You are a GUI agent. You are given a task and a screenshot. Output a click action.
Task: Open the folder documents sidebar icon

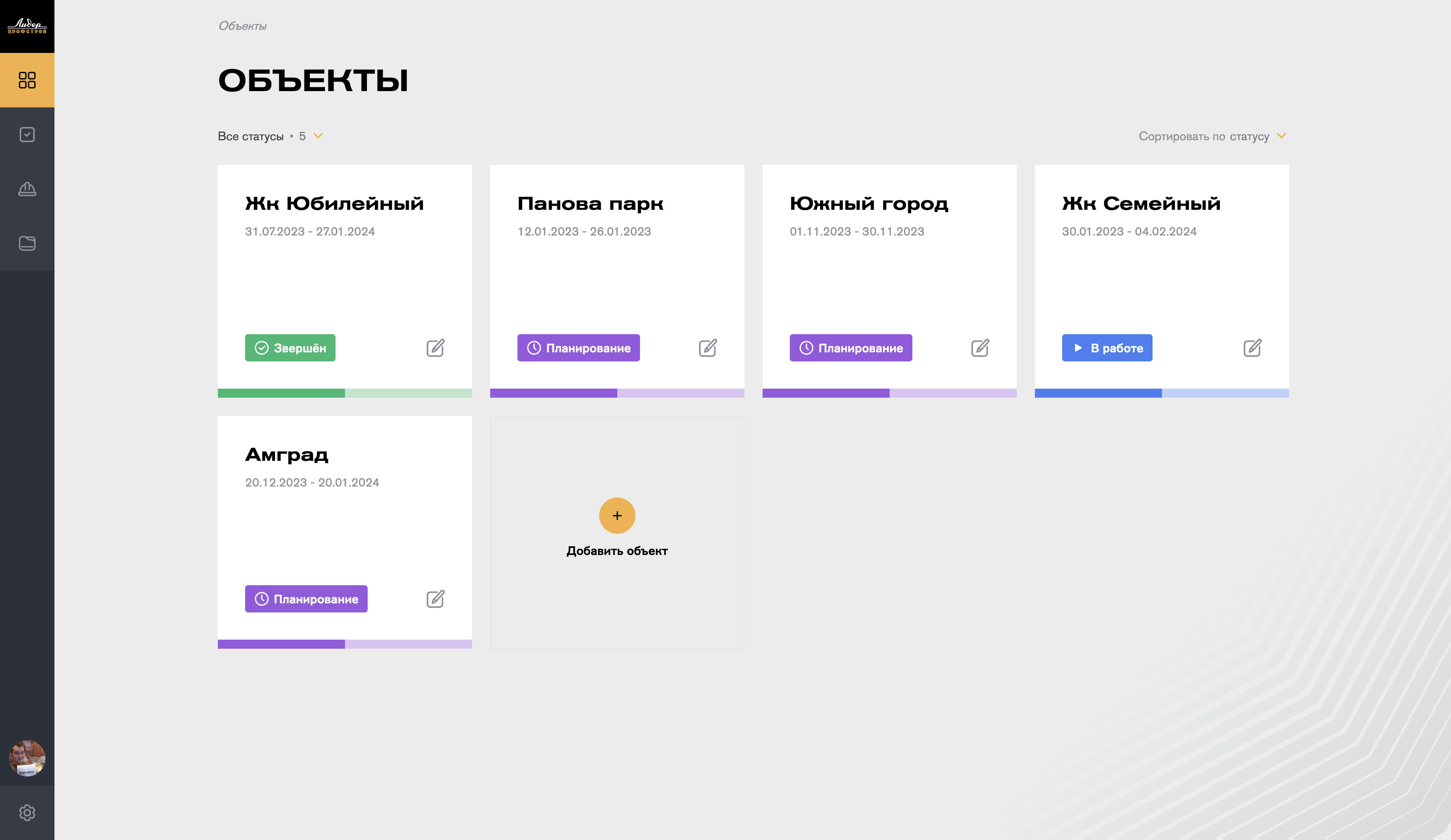point(27,243)
